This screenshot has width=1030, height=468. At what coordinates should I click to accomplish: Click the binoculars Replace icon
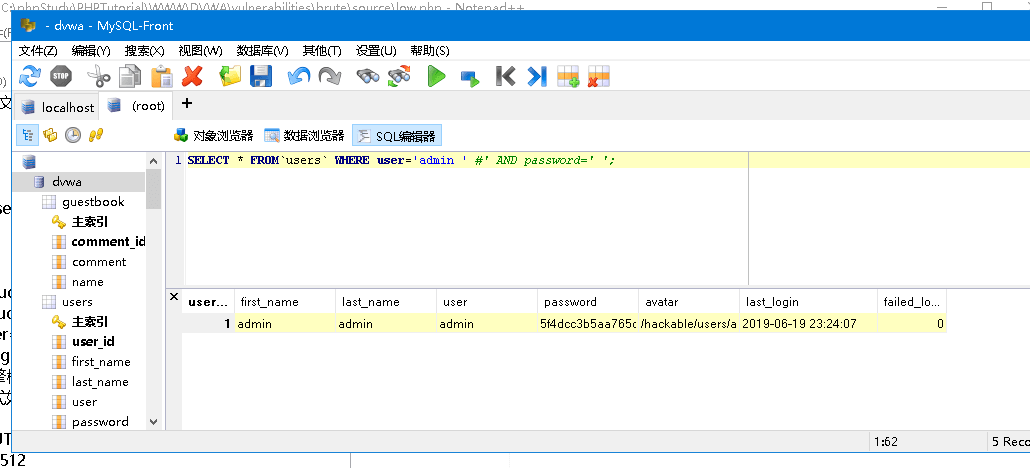pyautogui.click(x=399, y=76)
